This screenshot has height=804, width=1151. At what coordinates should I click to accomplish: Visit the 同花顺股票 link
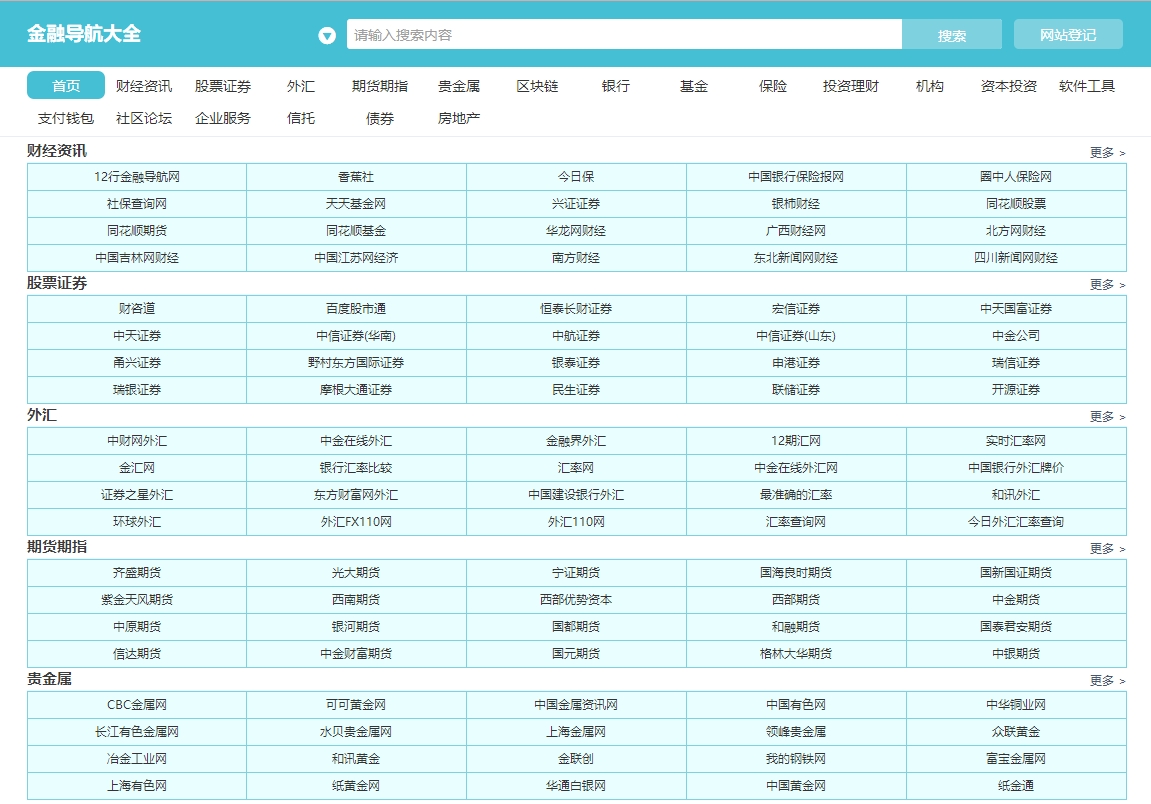click(1016, 204)
